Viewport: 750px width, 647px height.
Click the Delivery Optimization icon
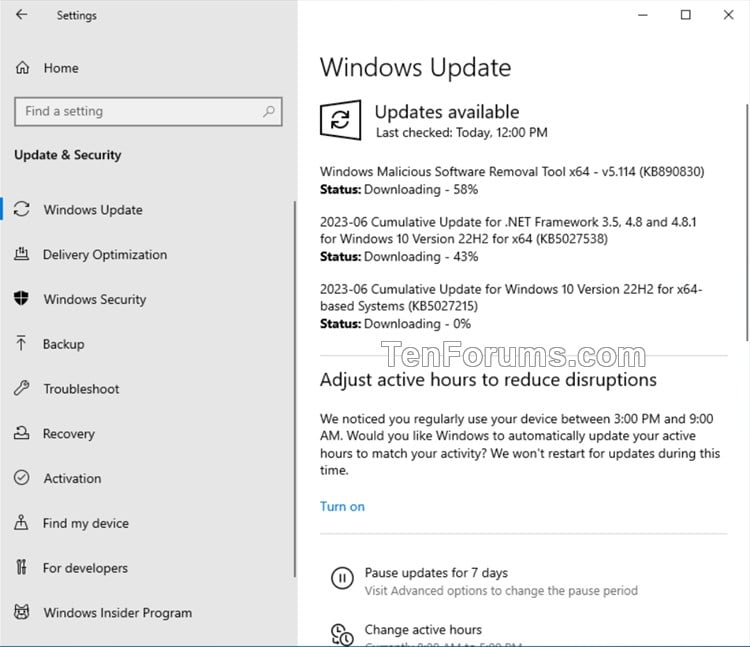tap(22, 254)
